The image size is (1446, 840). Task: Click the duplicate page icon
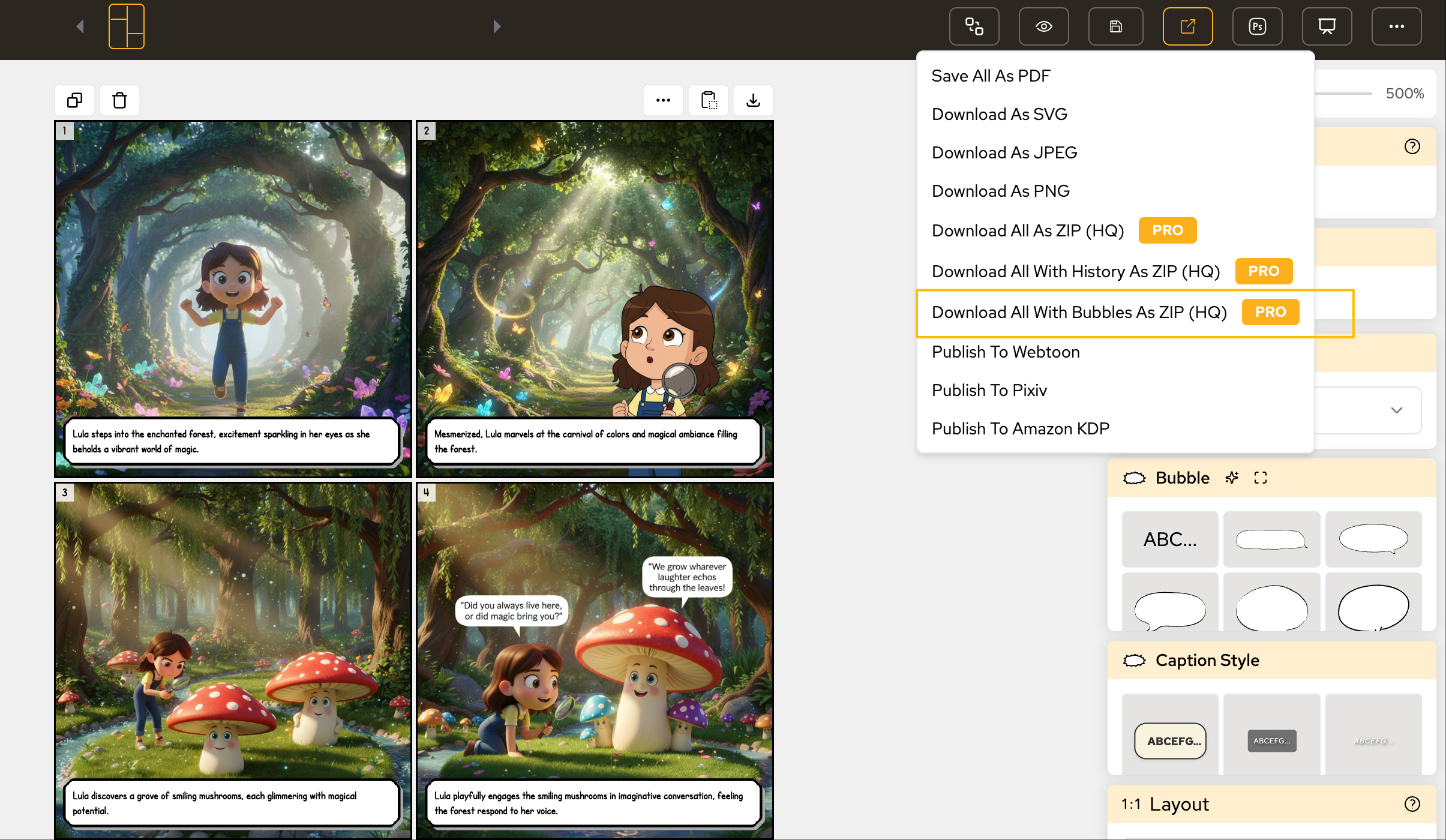pos(75,100)
